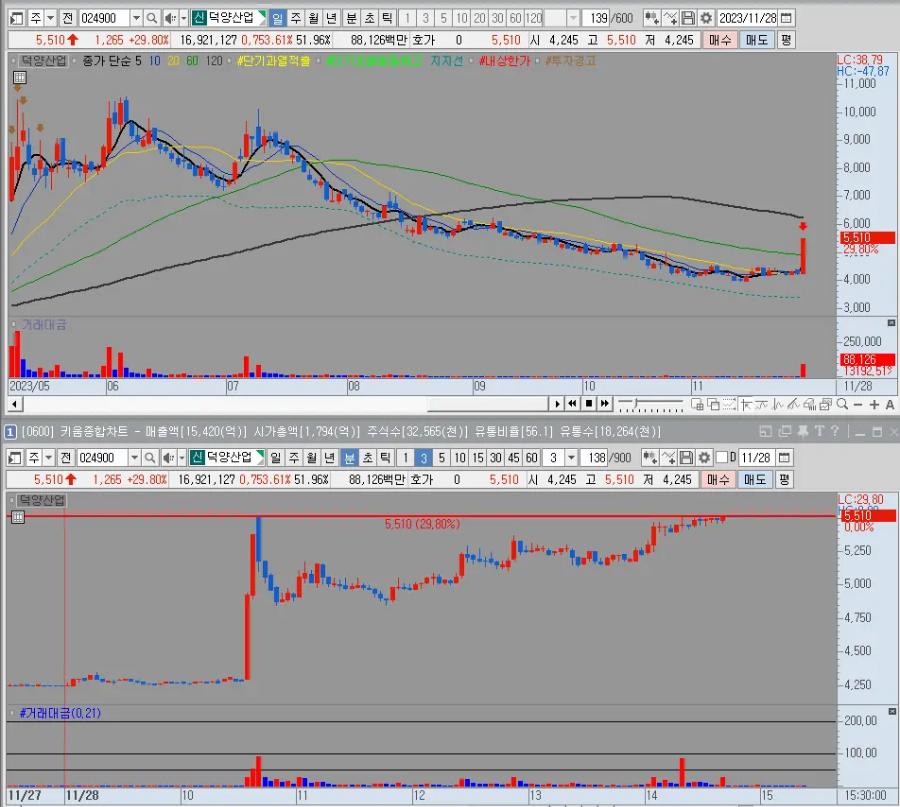Click the scroll left arrow under upper chart
Image resolution: width=900 pixels, height=807 pixels.
pyautogui.click(x=15, y=404)
